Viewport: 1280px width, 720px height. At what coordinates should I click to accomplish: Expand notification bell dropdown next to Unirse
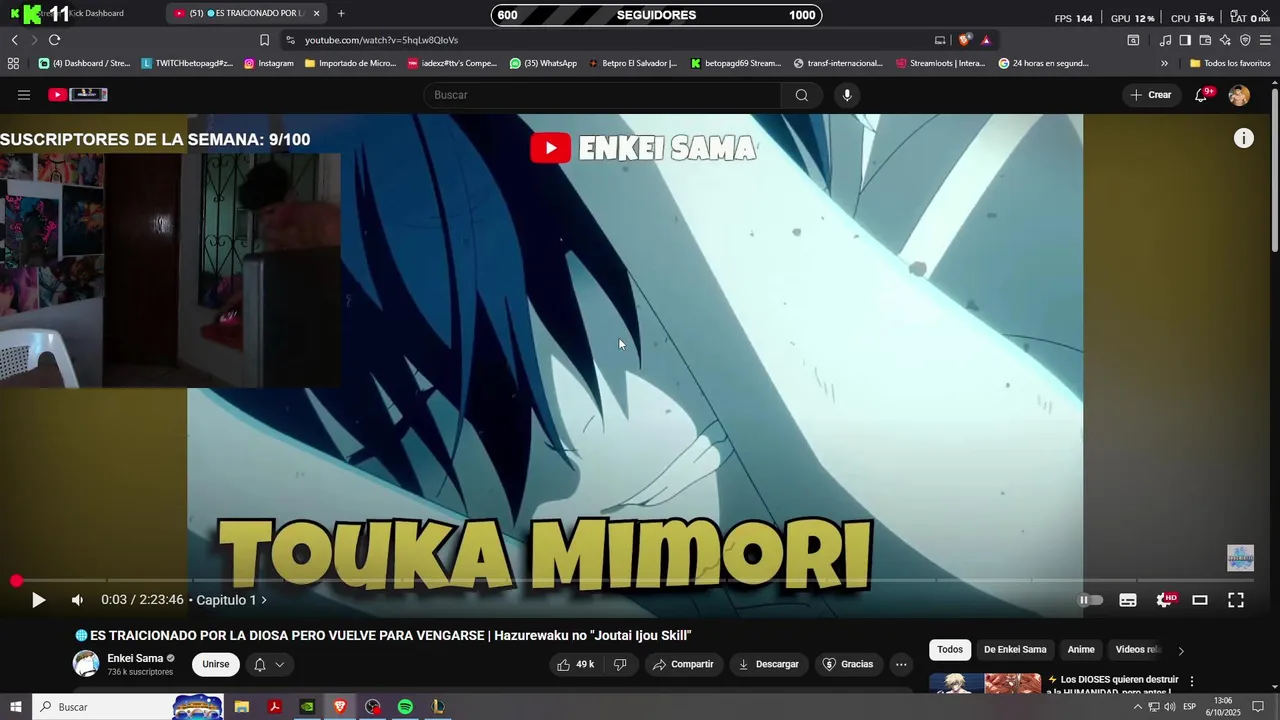point(269,664)
